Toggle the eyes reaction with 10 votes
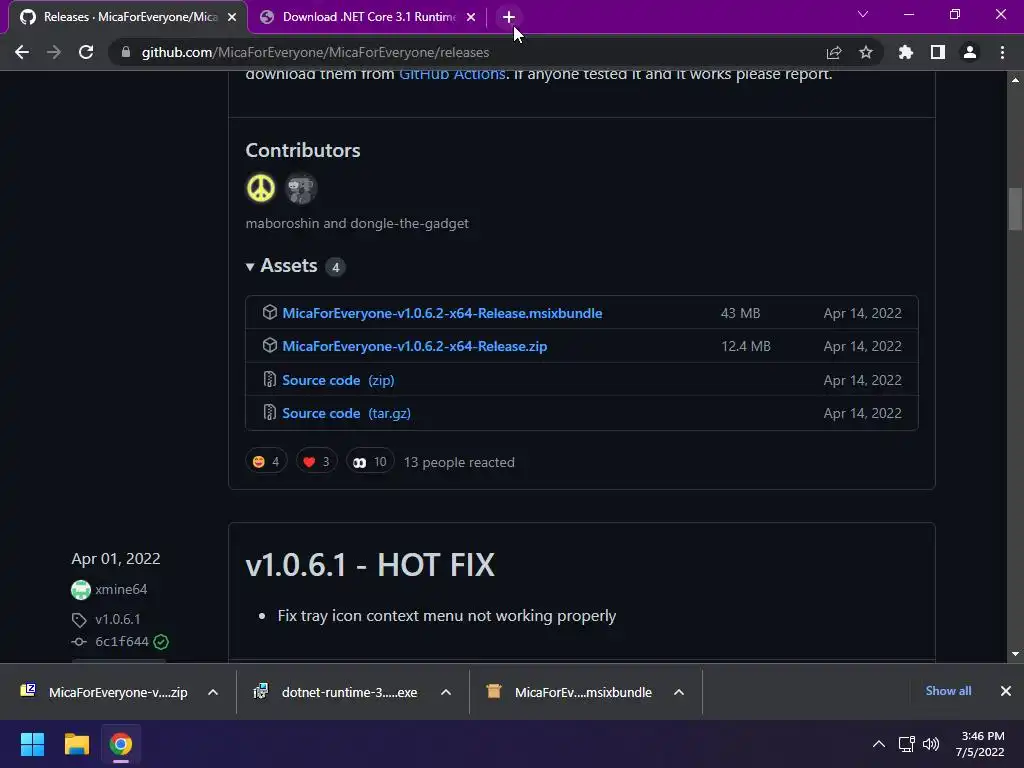 click(x=370, y=462)
